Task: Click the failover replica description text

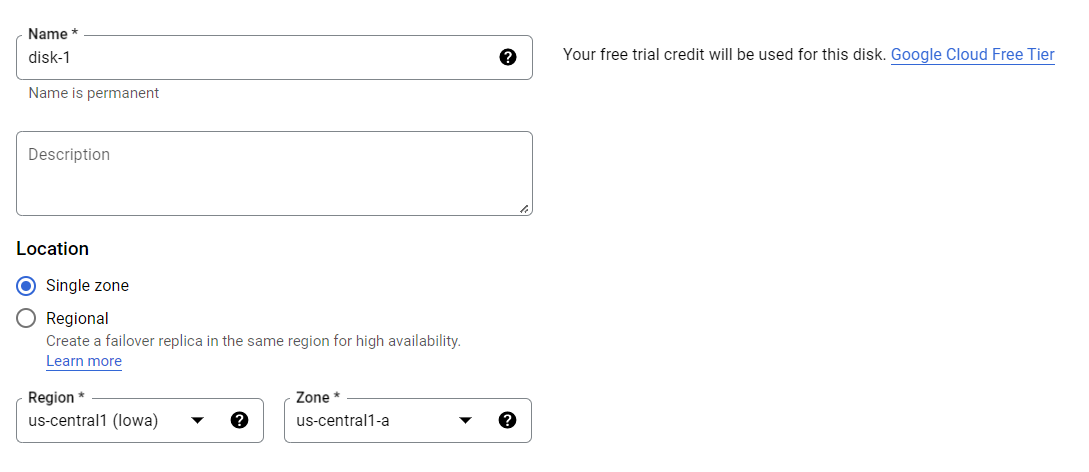Action: (253, 341)
